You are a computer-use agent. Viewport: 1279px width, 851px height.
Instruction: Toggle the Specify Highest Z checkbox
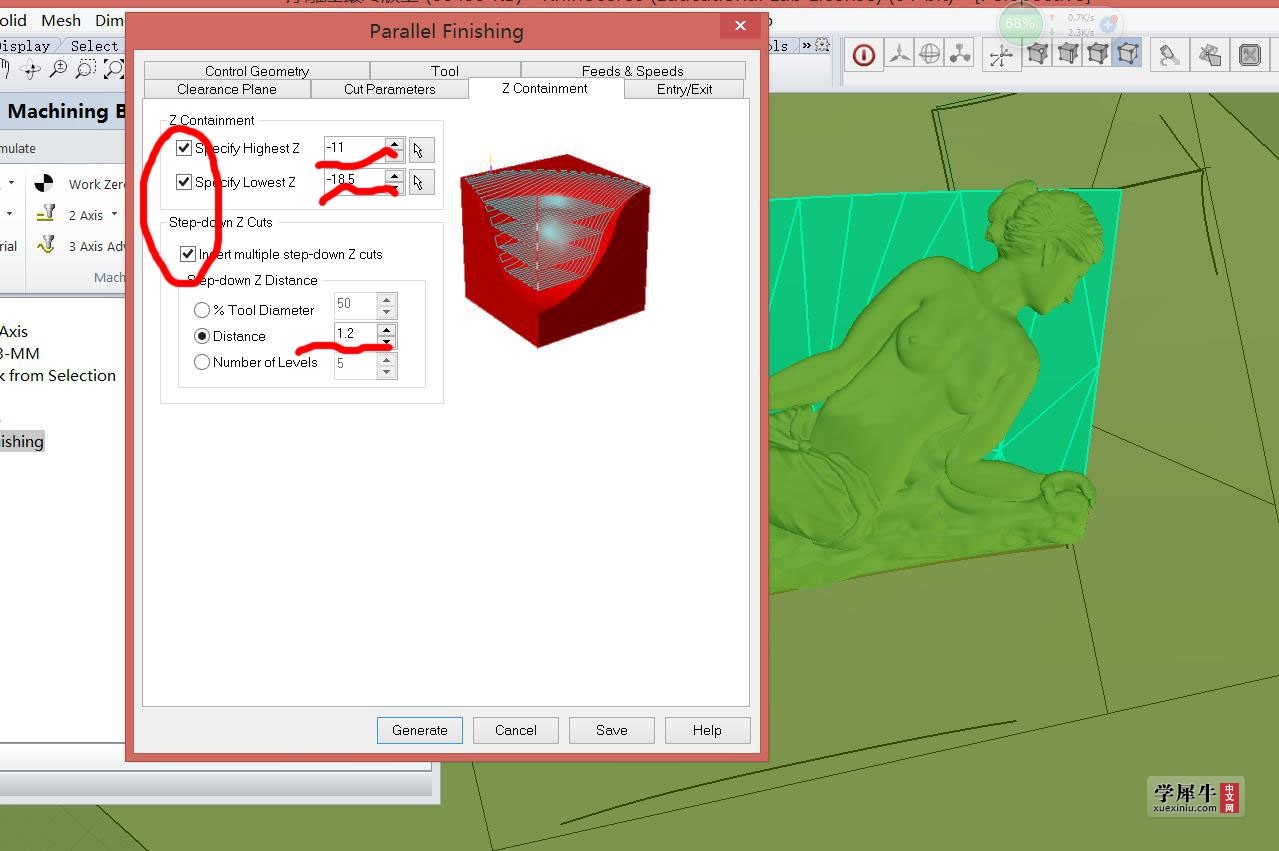pos(184,148)
